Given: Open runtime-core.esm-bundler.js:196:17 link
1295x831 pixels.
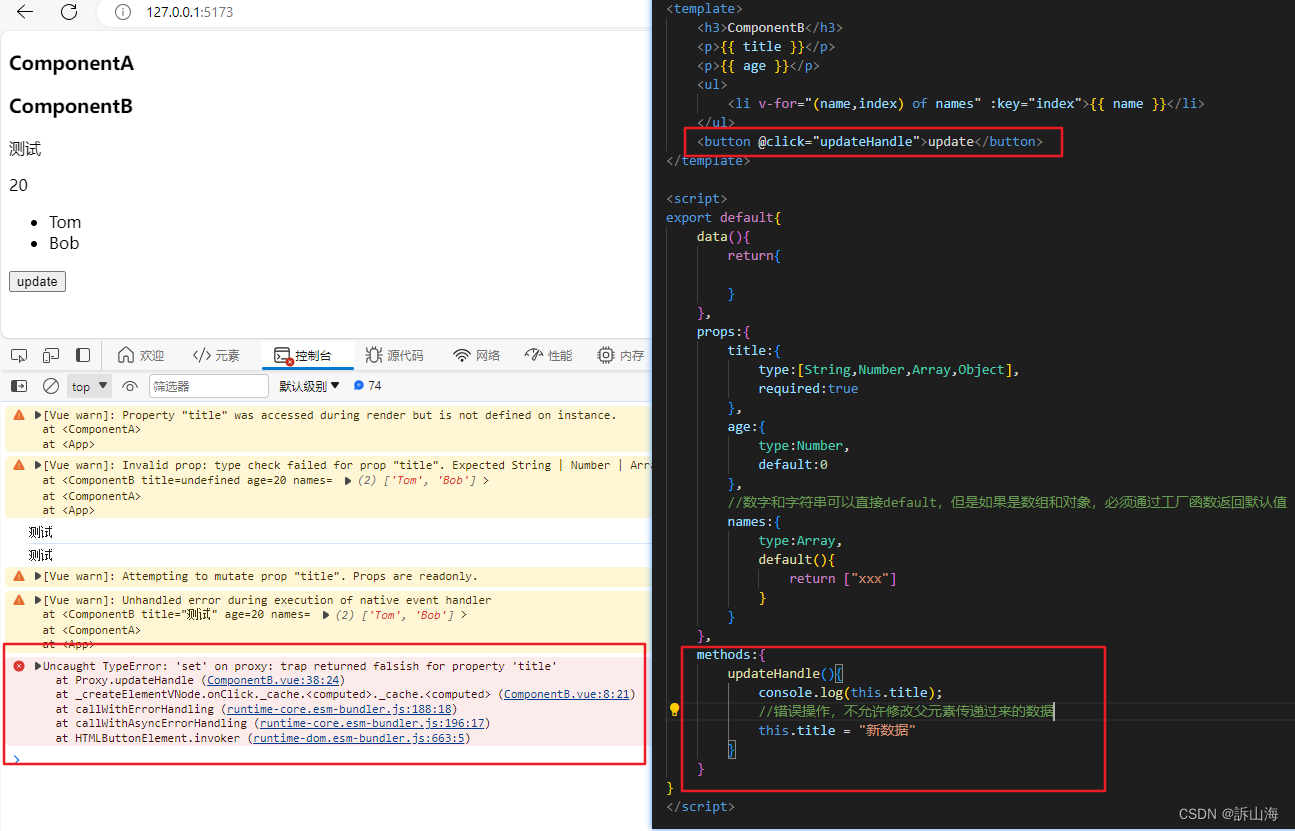Looking at the screenshot, I should [x=372, y=723].
